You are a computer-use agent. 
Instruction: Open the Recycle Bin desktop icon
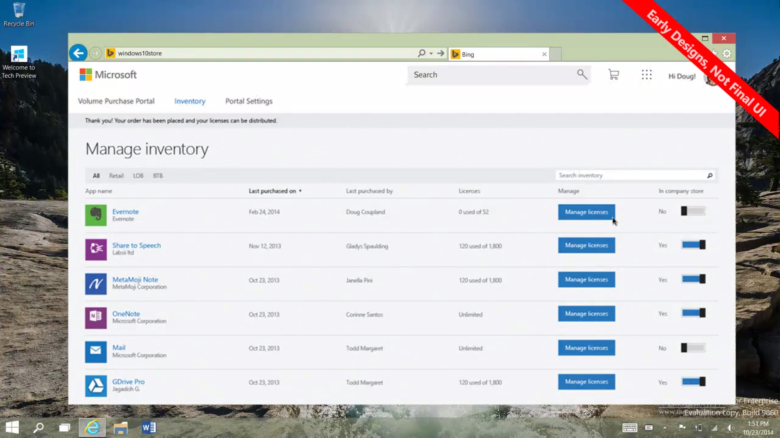click(18, 14)
